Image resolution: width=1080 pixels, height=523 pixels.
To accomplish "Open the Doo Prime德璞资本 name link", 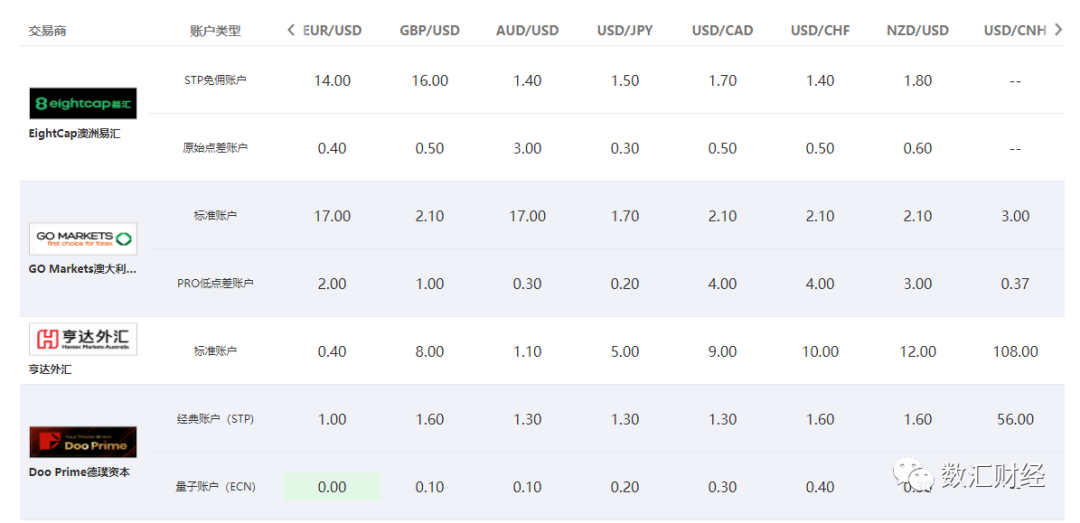I will (x=79, y=472).
